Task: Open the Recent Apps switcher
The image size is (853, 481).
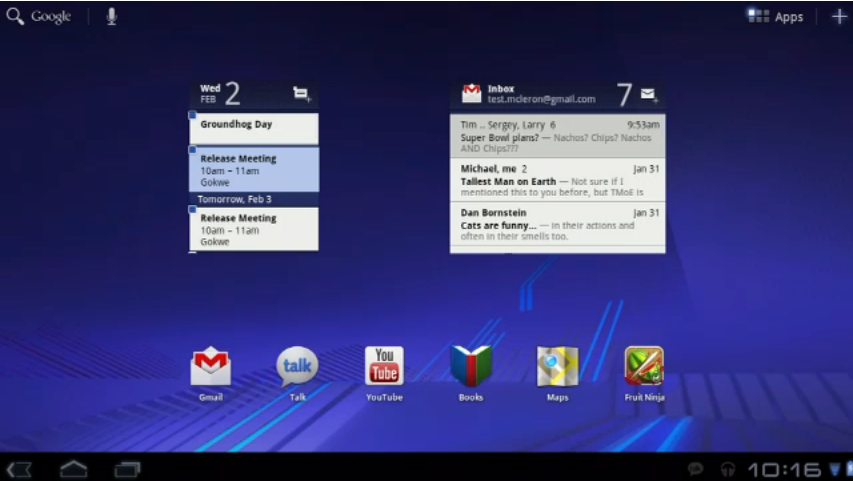Action: 127,468
